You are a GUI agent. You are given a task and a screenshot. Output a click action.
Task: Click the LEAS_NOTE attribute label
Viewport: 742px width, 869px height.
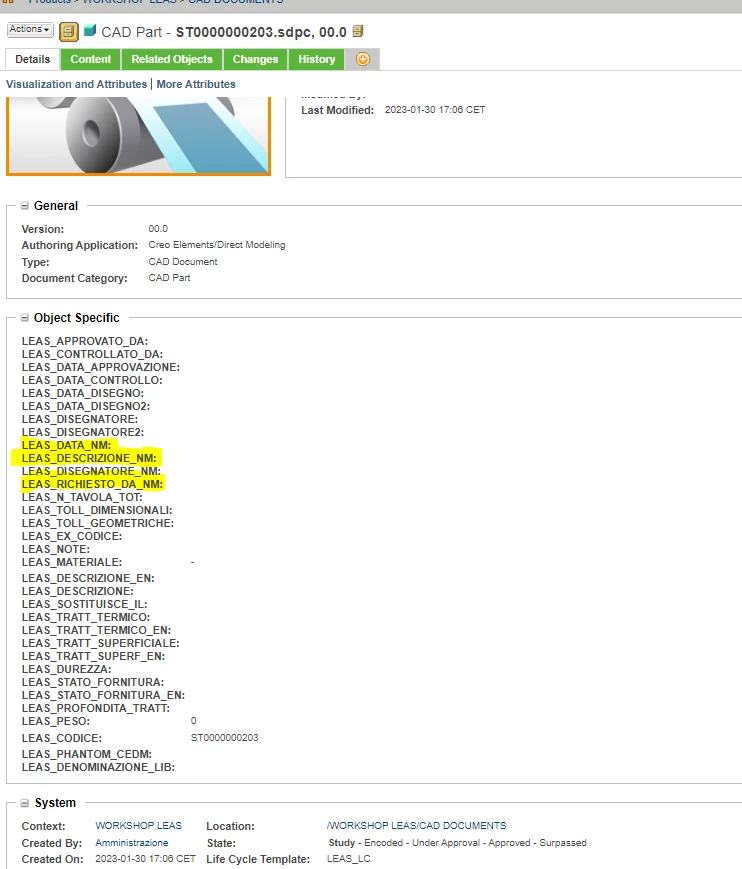coord(55,549)
